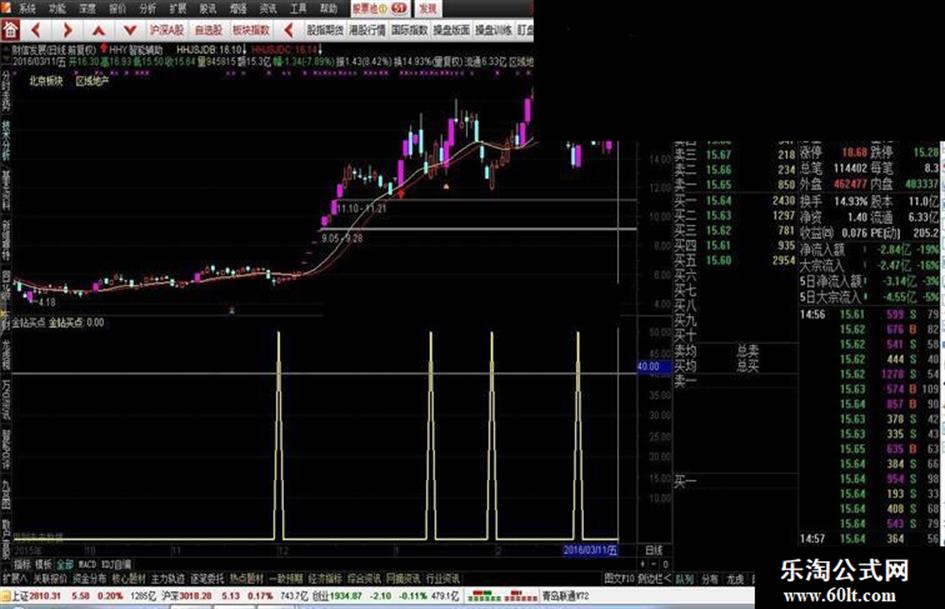
Task: Switch to the 龙虎 tab
Action: pos(735,579)
